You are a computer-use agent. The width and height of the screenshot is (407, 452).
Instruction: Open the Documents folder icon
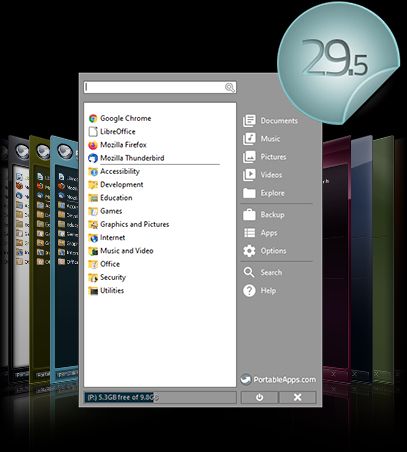pyautogui.click(x=249, y=121)
